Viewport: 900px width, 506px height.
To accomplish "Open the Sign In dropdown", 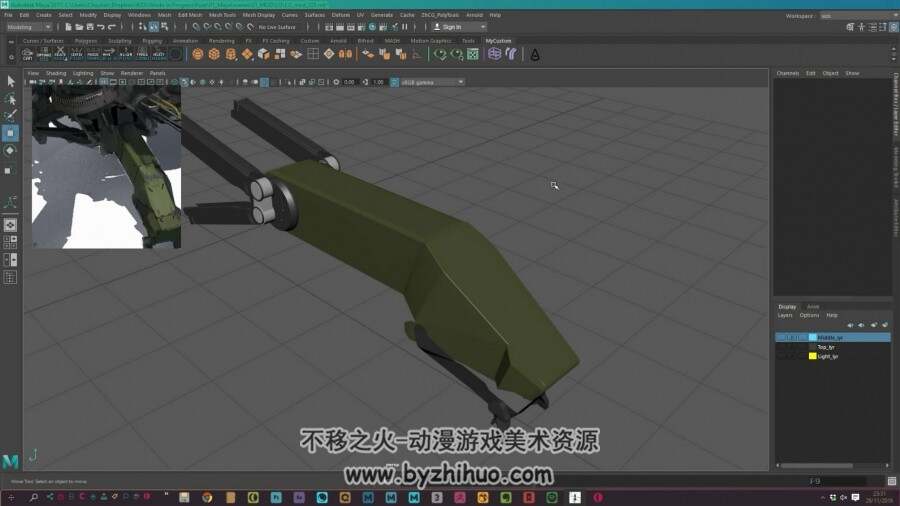I will tap(459, 27).
